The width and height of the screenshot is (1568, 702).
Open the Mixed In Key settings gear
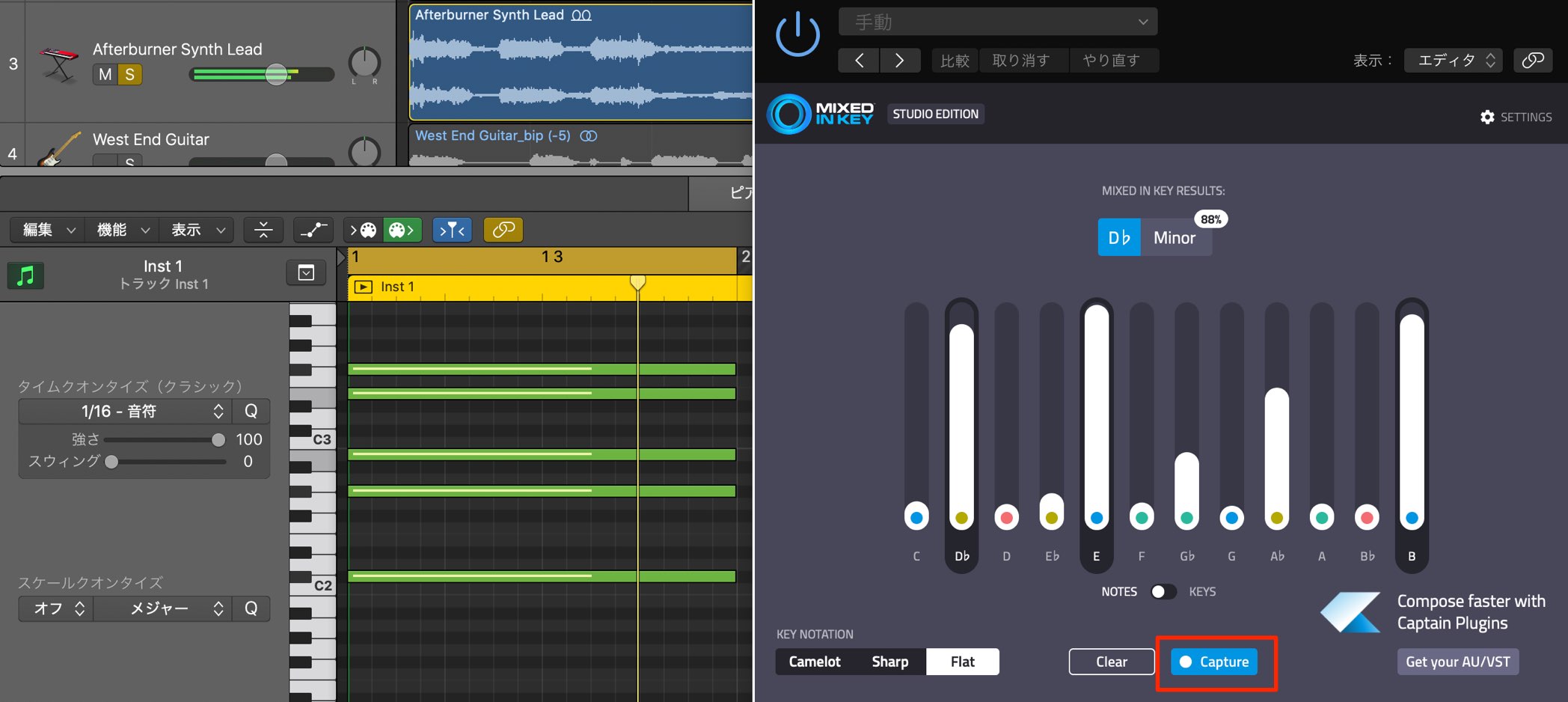(1487, 117)
